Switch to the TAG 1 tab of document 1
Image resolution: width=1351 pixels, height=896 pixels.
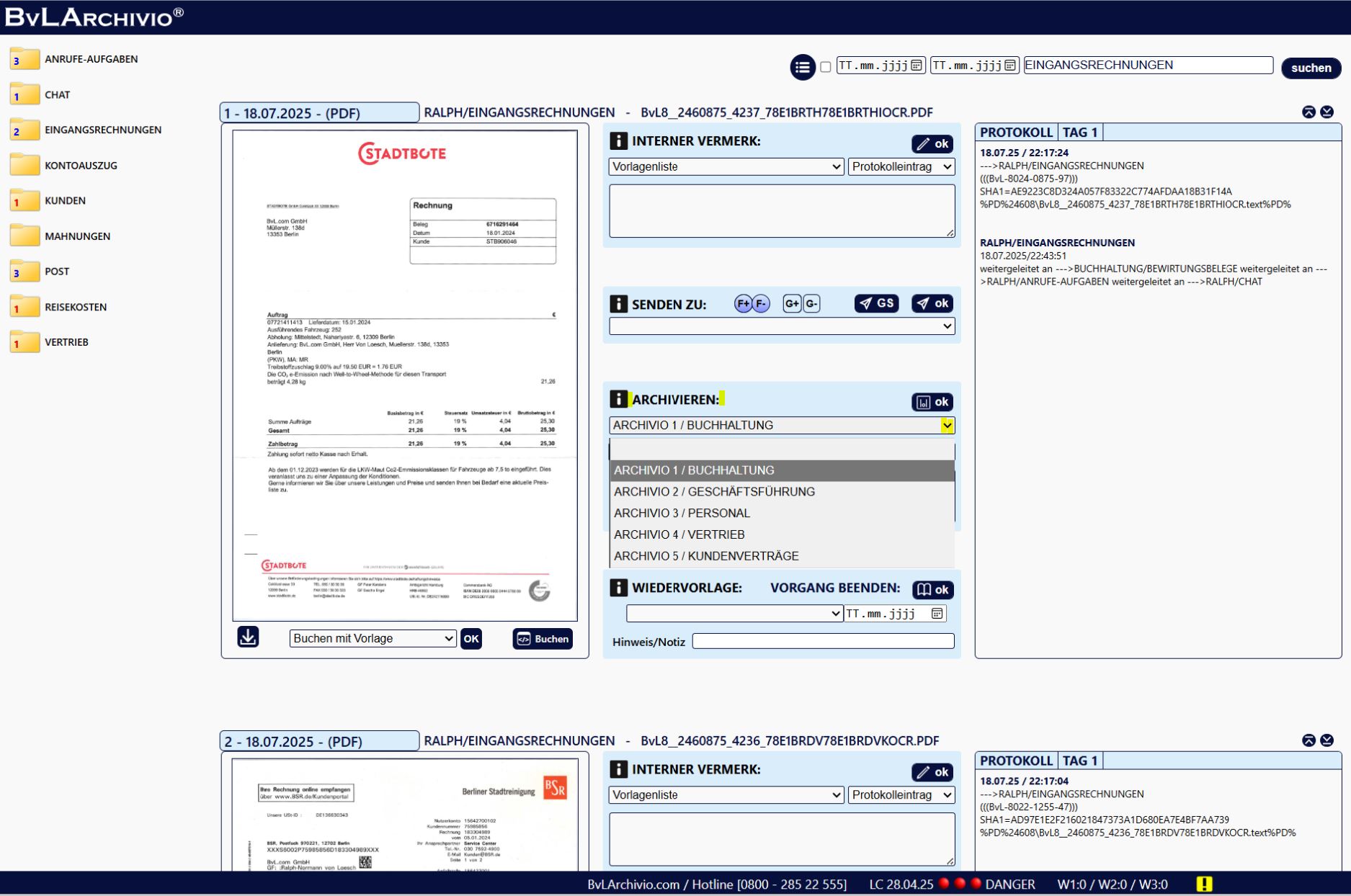[1079, 133]
